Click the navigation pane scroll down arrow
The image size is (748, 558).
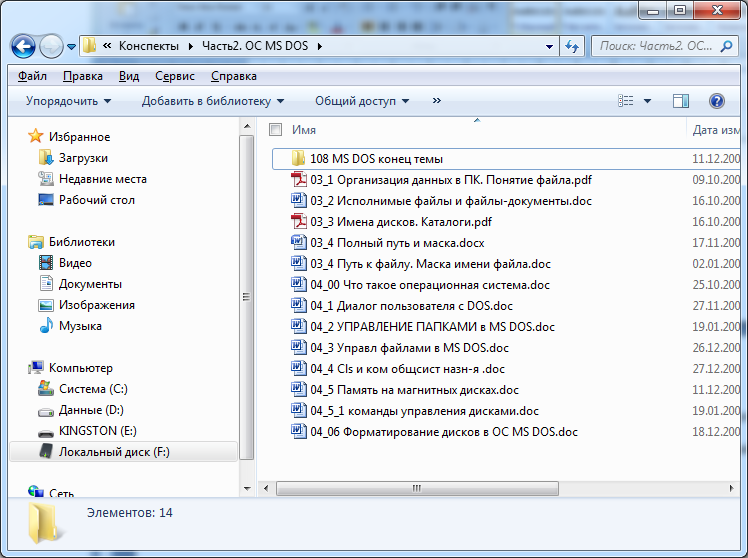click(x=247, y=488)
